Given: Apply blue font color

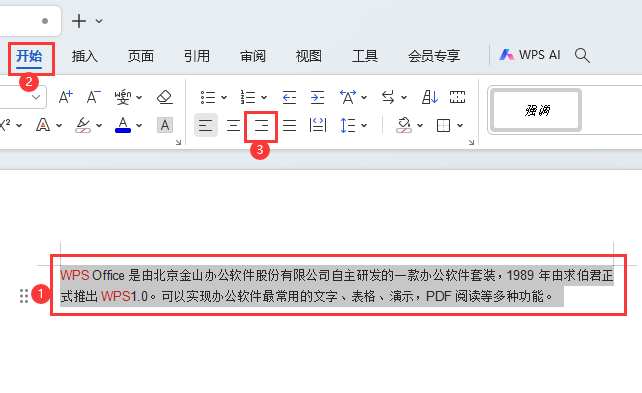Looking at the screenshot, I should [x=123, y=125].
